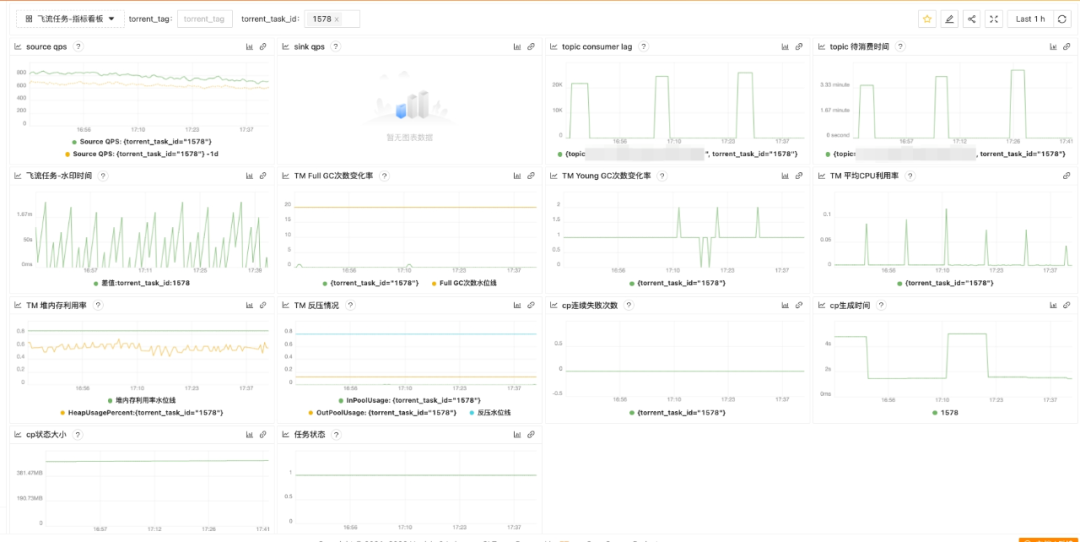Click link icon on cp状态大小 panel
1080x542 pixels.
click(262, 435)
